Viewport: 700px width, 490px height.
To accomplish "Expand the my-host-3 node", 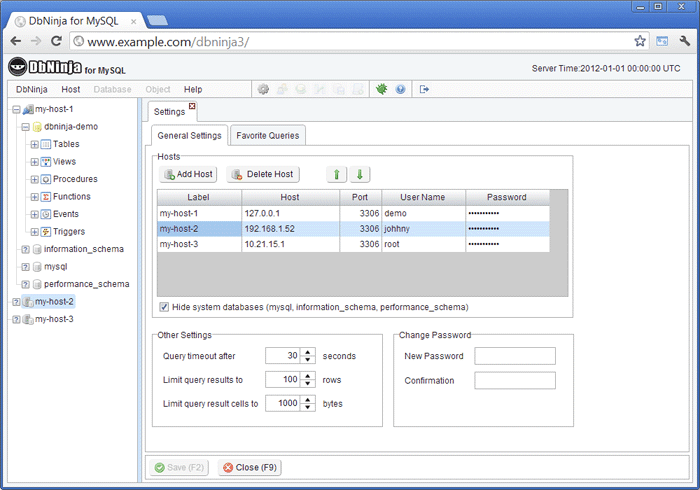I will [x=16, y=320].
